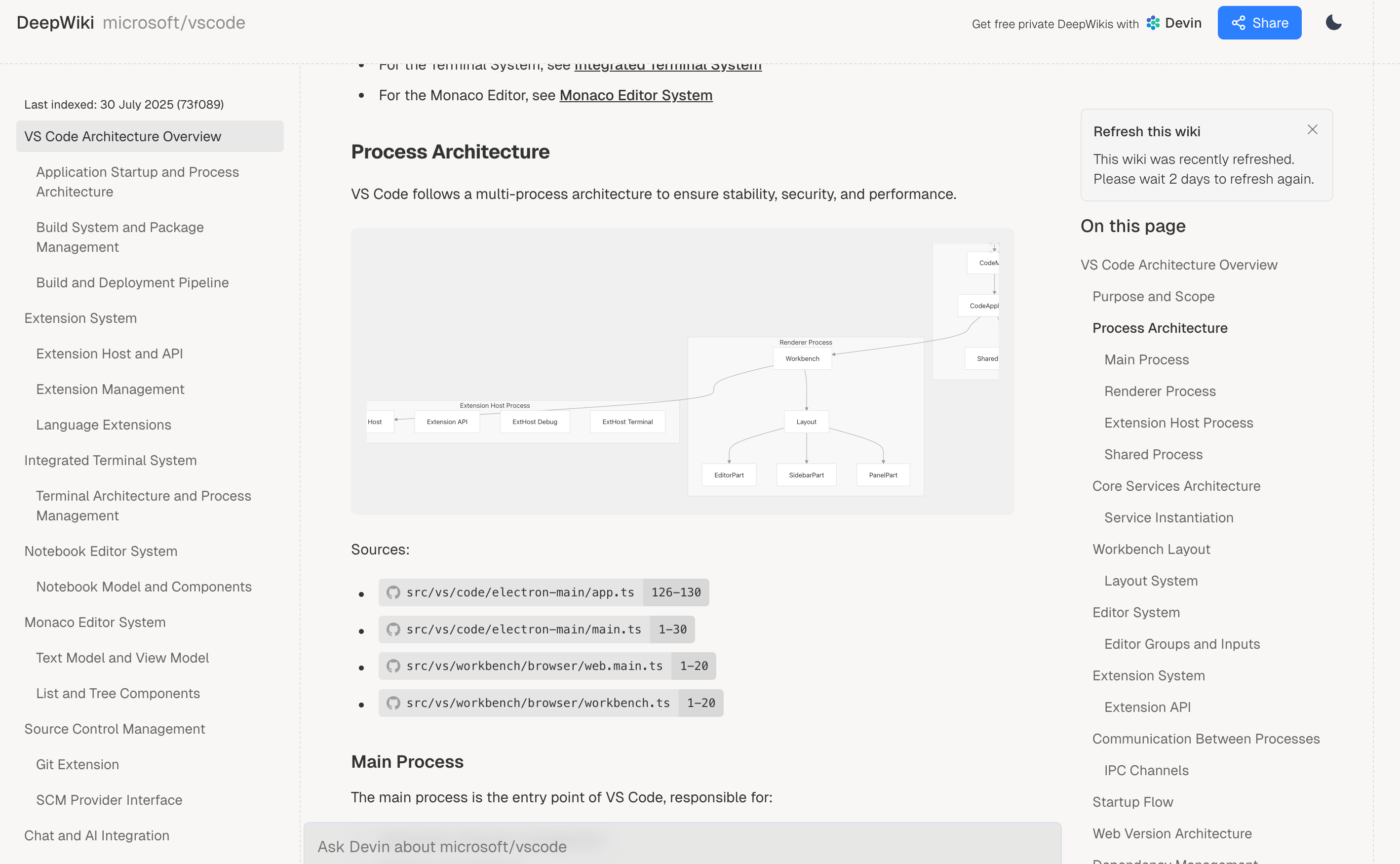Click the GitHub icon beside workbench.ts source
This screenshot has height=864, width=1400.
(x=393, y=703)
